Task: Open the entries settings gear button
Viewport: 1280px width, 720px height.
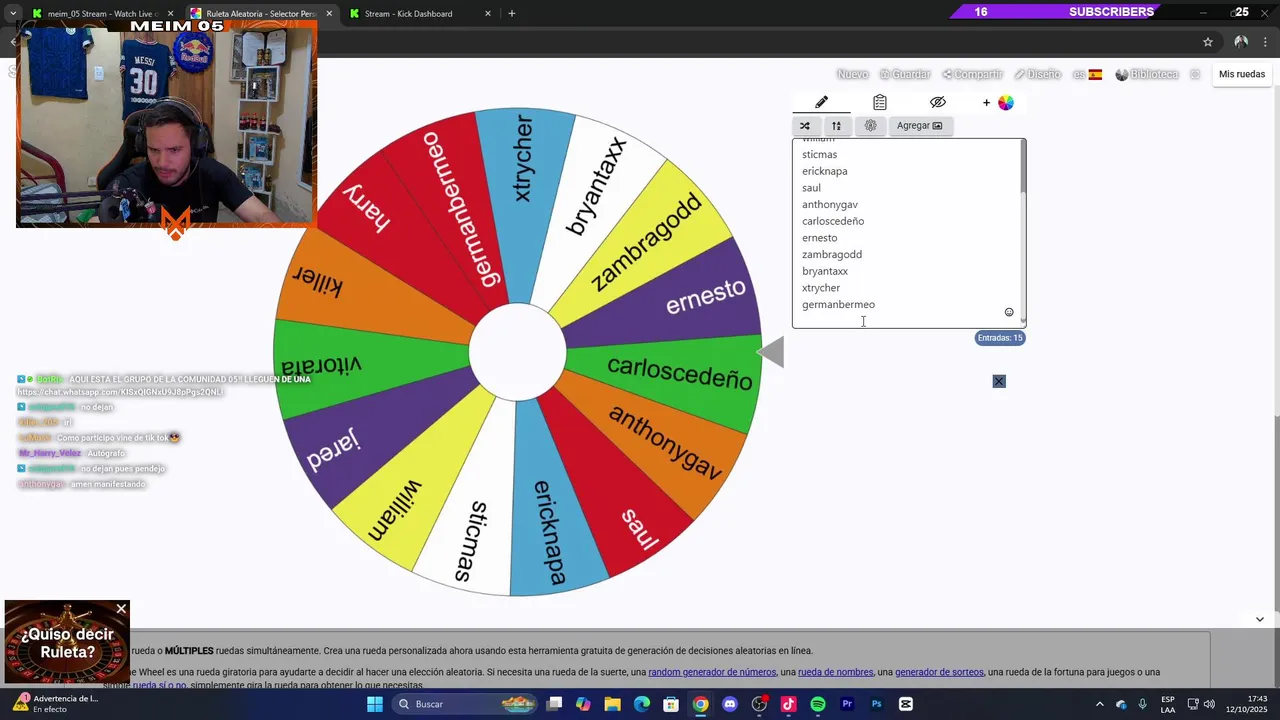Action: click(870, 126)
